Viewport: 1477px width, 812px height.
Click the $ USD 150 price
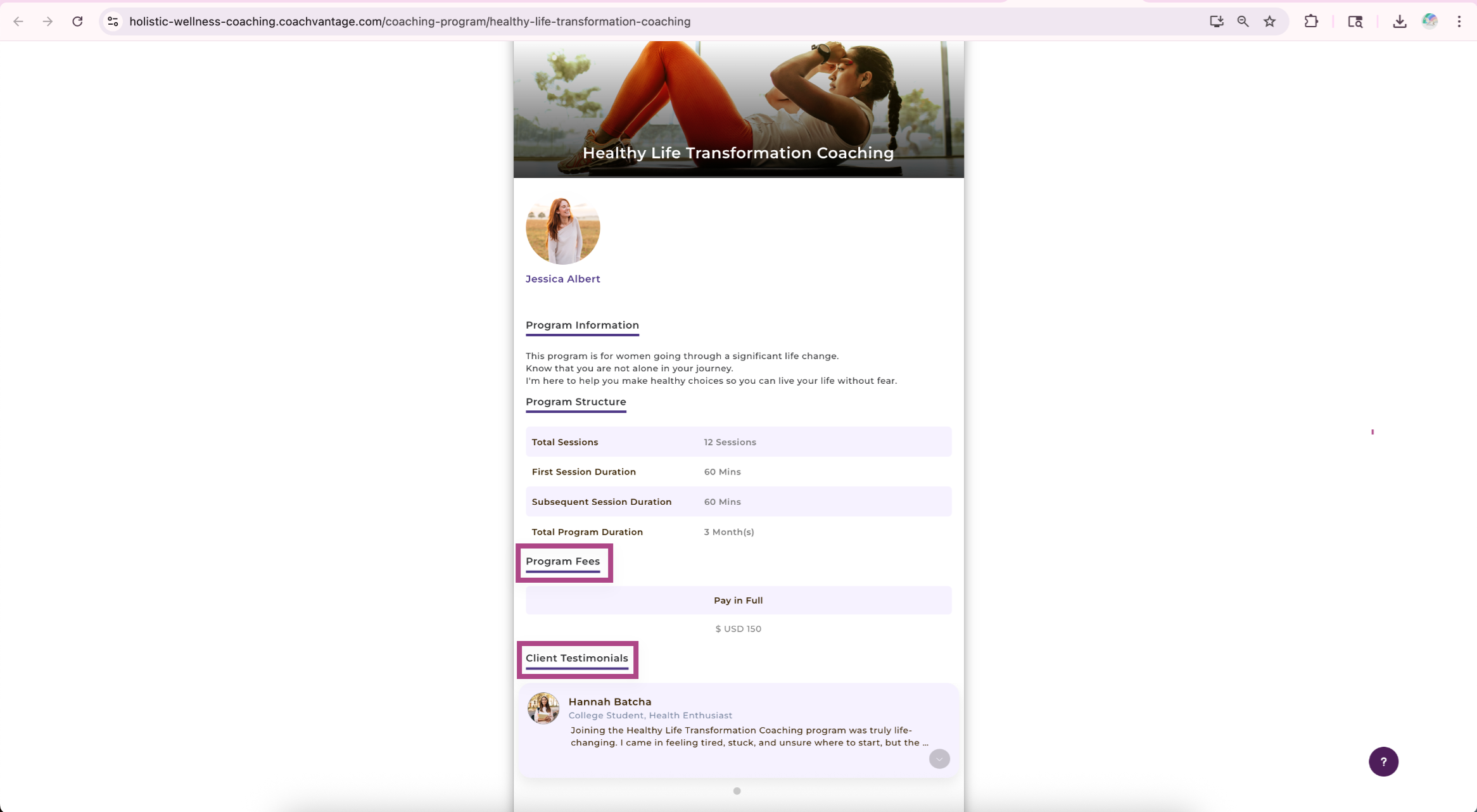pos(738,629)
